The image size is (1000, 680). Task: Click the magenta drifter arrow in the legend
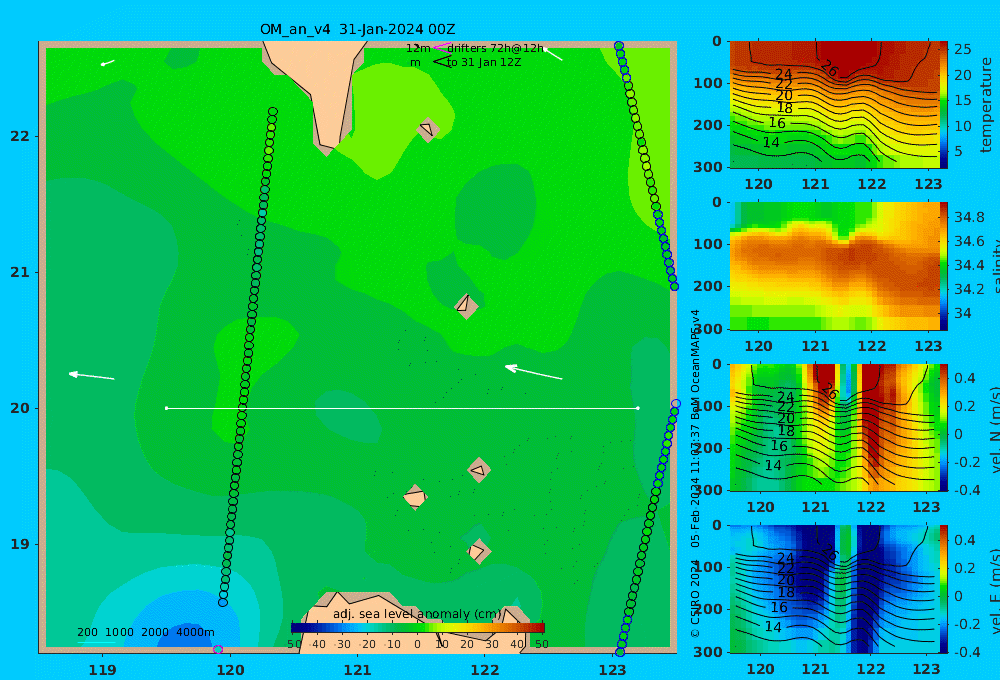point(441,47)
